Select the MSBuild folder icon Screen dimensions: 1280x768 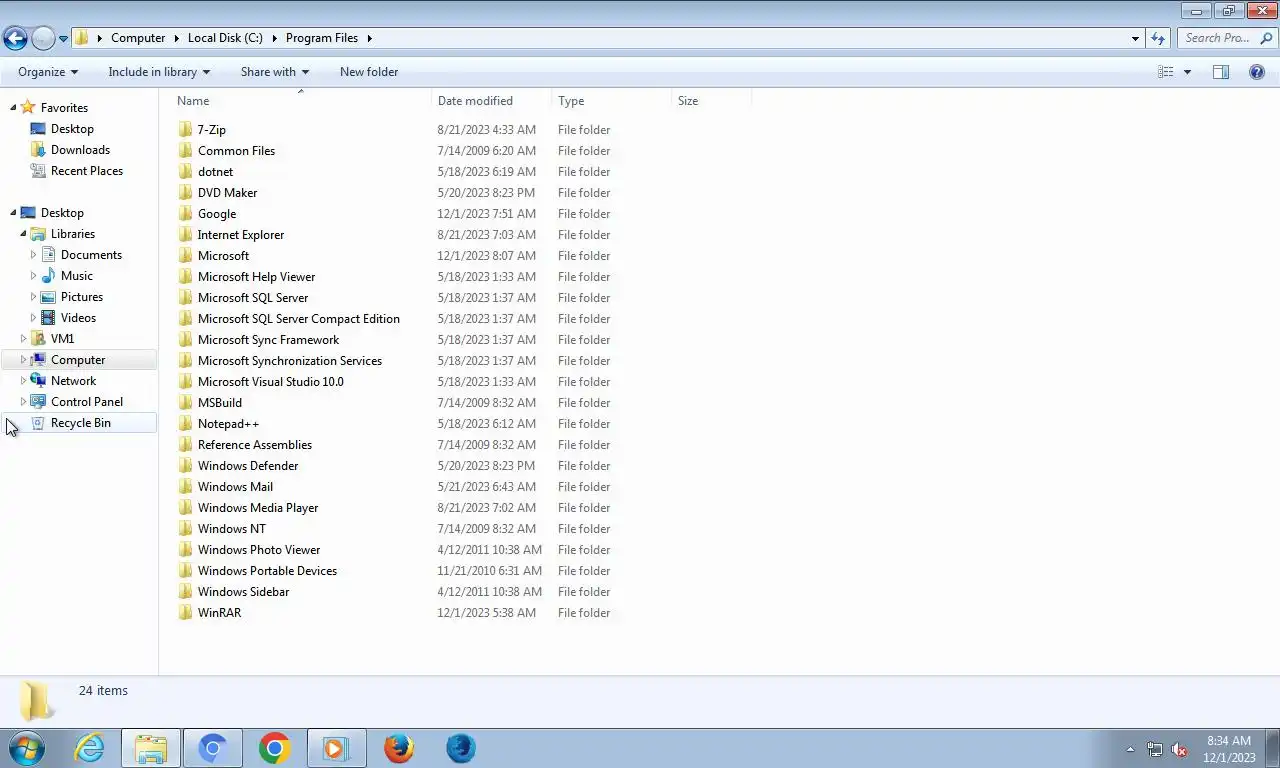coord(185,403)
